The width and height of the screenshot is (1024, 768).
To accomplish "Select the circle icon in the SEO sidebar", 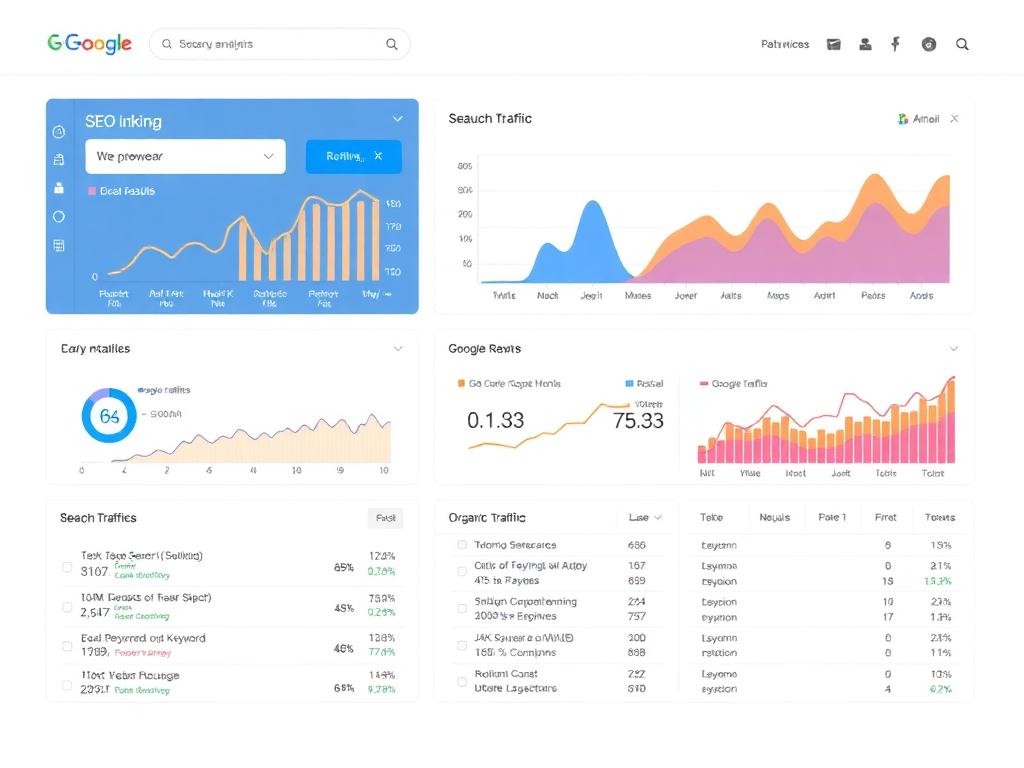I will [x=59, y=216].
